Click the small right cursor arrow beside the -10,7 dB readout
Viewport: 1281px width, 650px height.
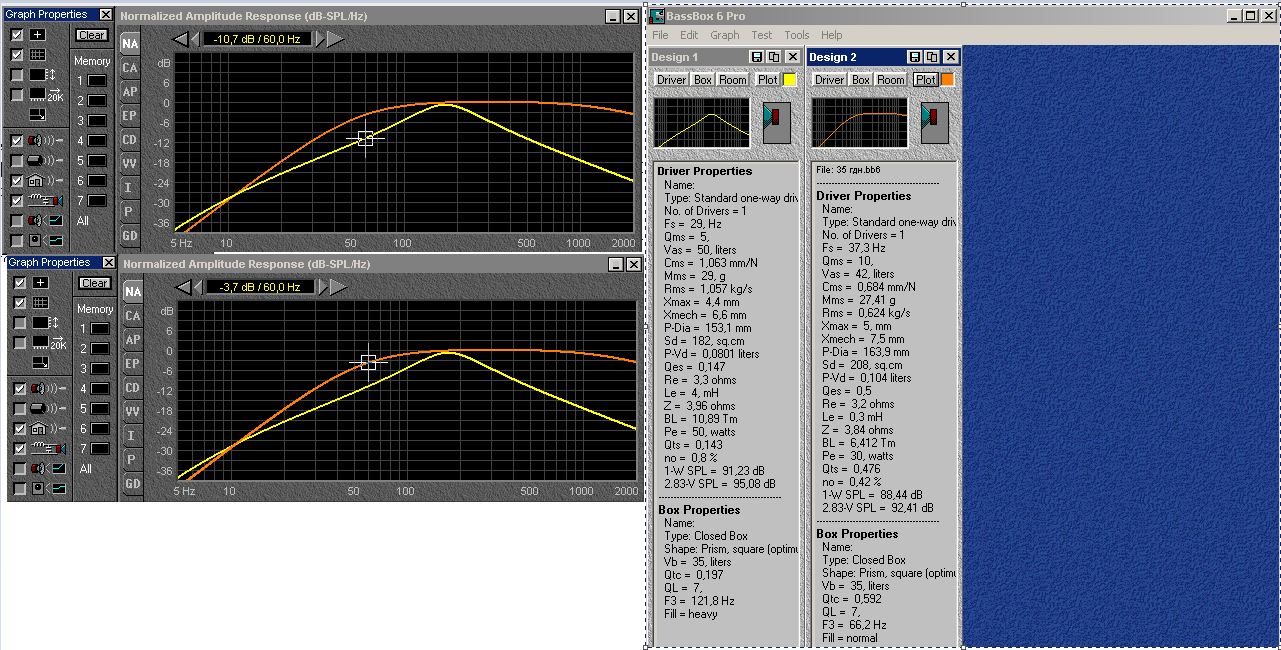coord(321,38)
